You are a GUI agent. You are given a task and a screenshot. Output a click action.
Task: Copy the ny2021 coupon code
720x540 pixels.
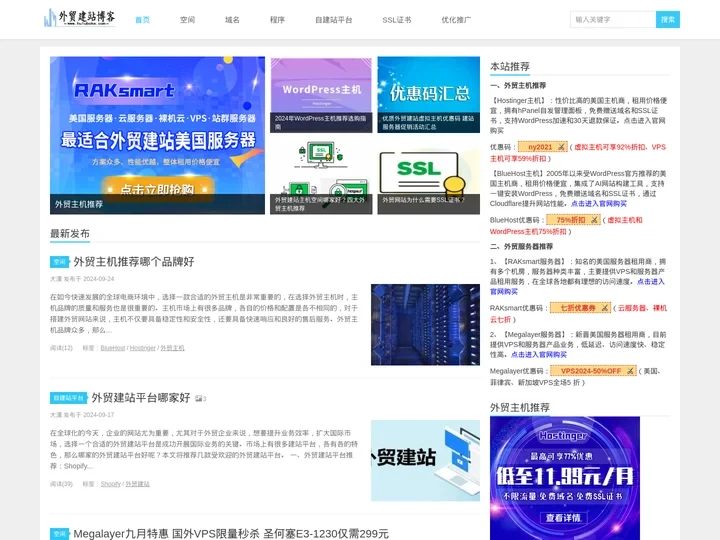pyautogui.click(x=543, y=147)
